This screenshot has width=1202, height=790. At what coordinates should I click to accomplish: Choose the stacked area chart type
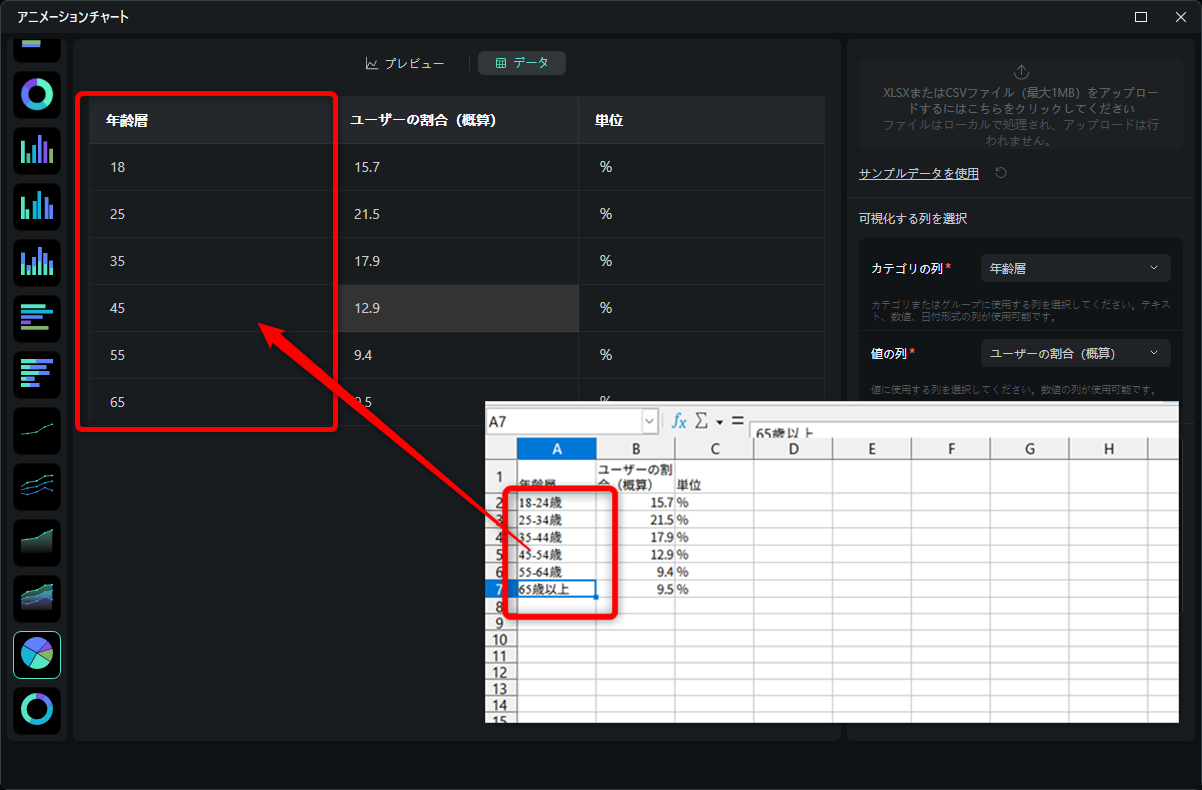click(37, 599)
